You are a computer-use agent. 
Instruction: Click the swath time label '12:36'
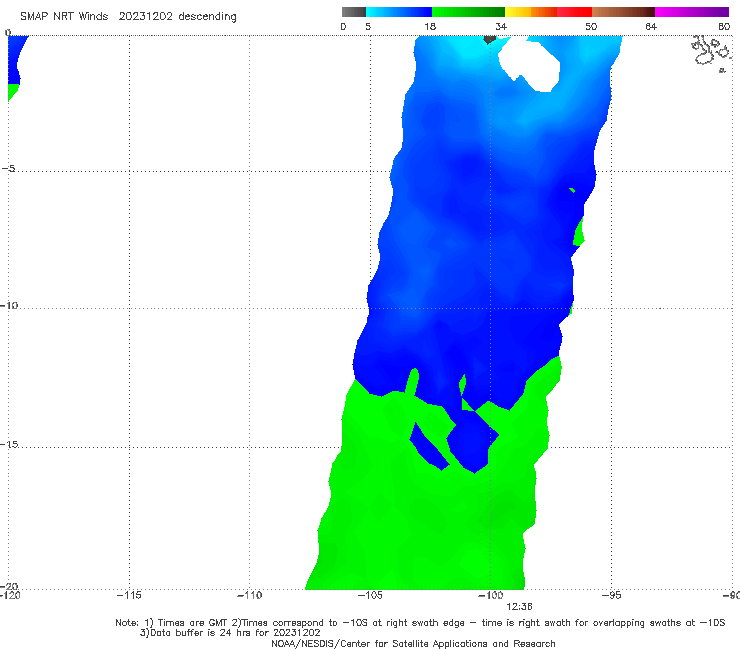(519, 607)
